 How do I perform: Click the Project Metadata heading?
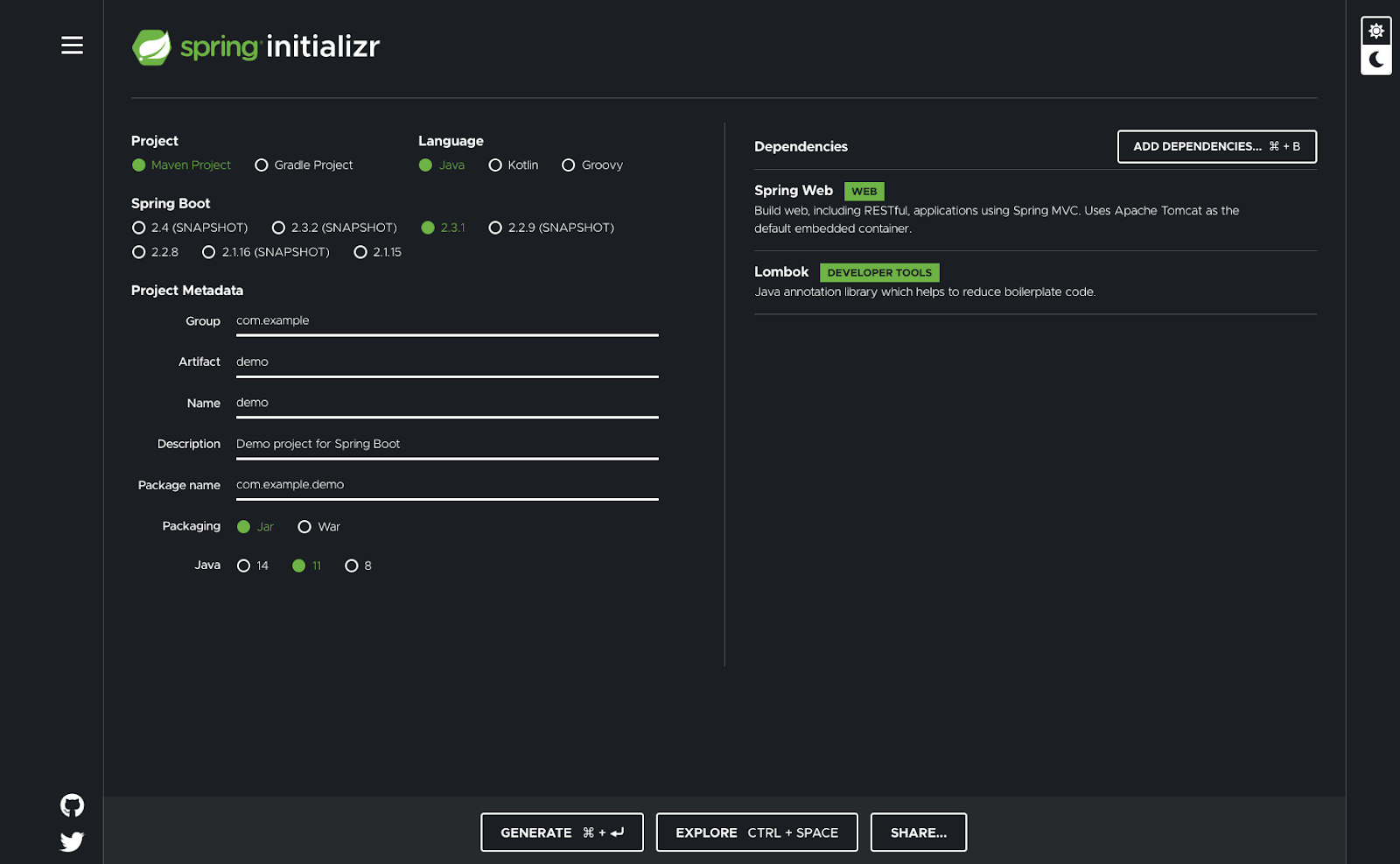tap(187, 291)
